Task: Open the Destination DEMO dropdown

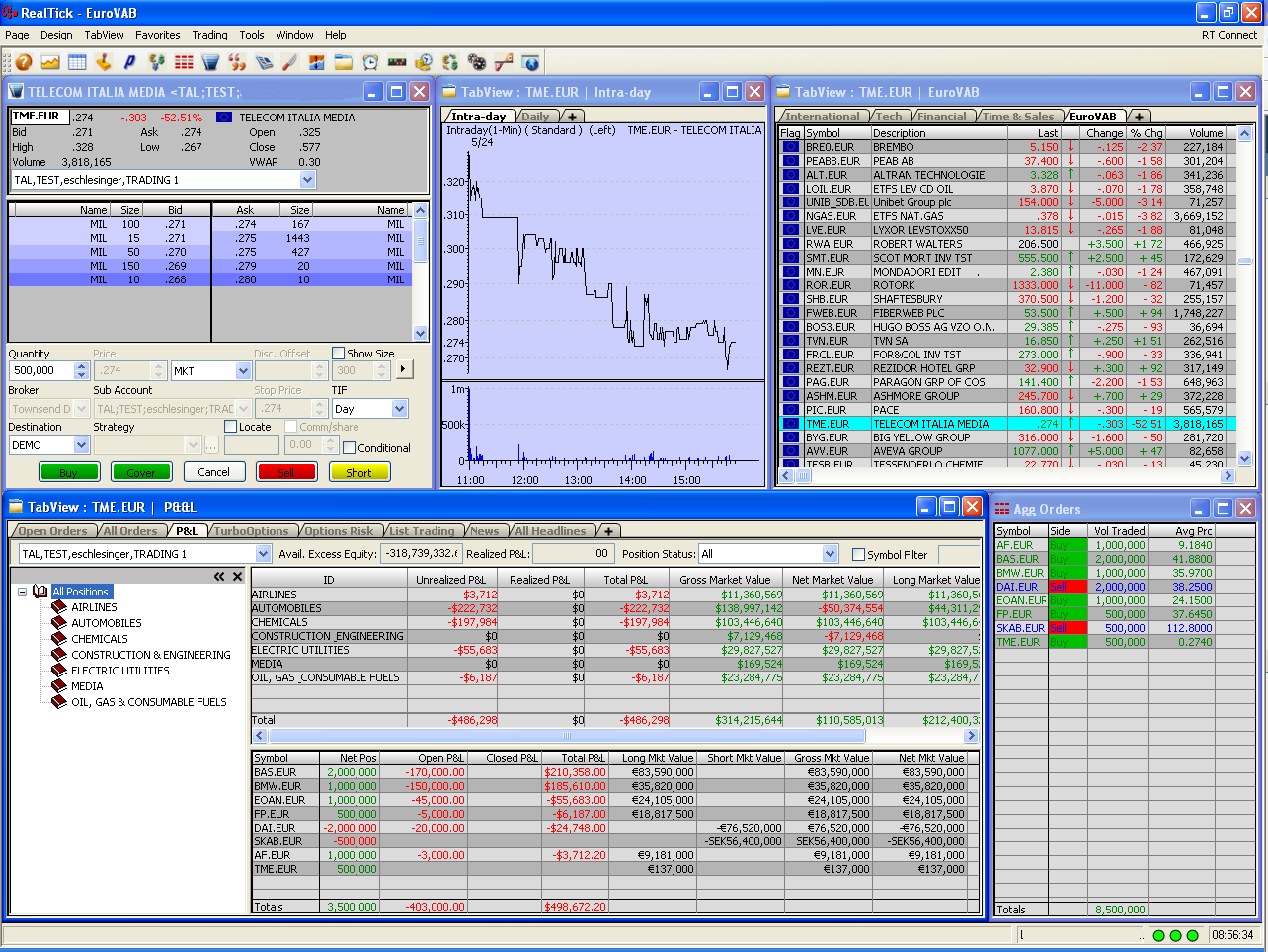Action: tap(82, 445)
